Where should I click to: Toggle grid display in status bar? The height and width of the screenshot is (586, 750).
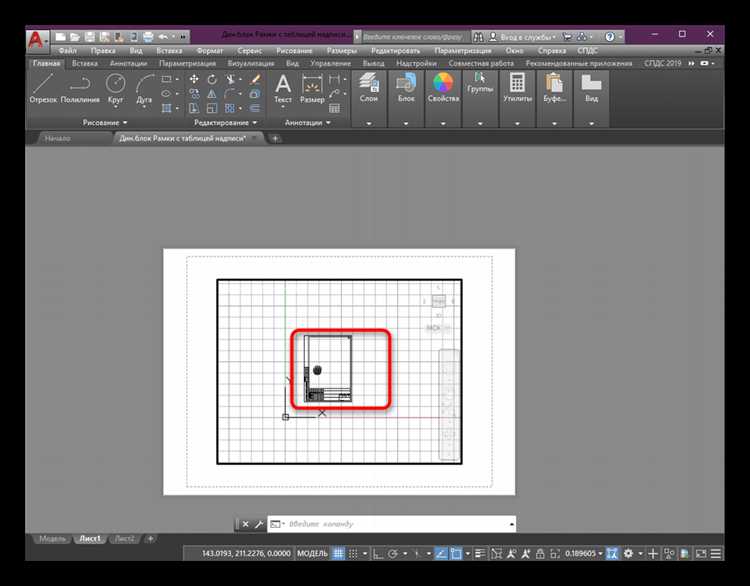pos(338,554)
